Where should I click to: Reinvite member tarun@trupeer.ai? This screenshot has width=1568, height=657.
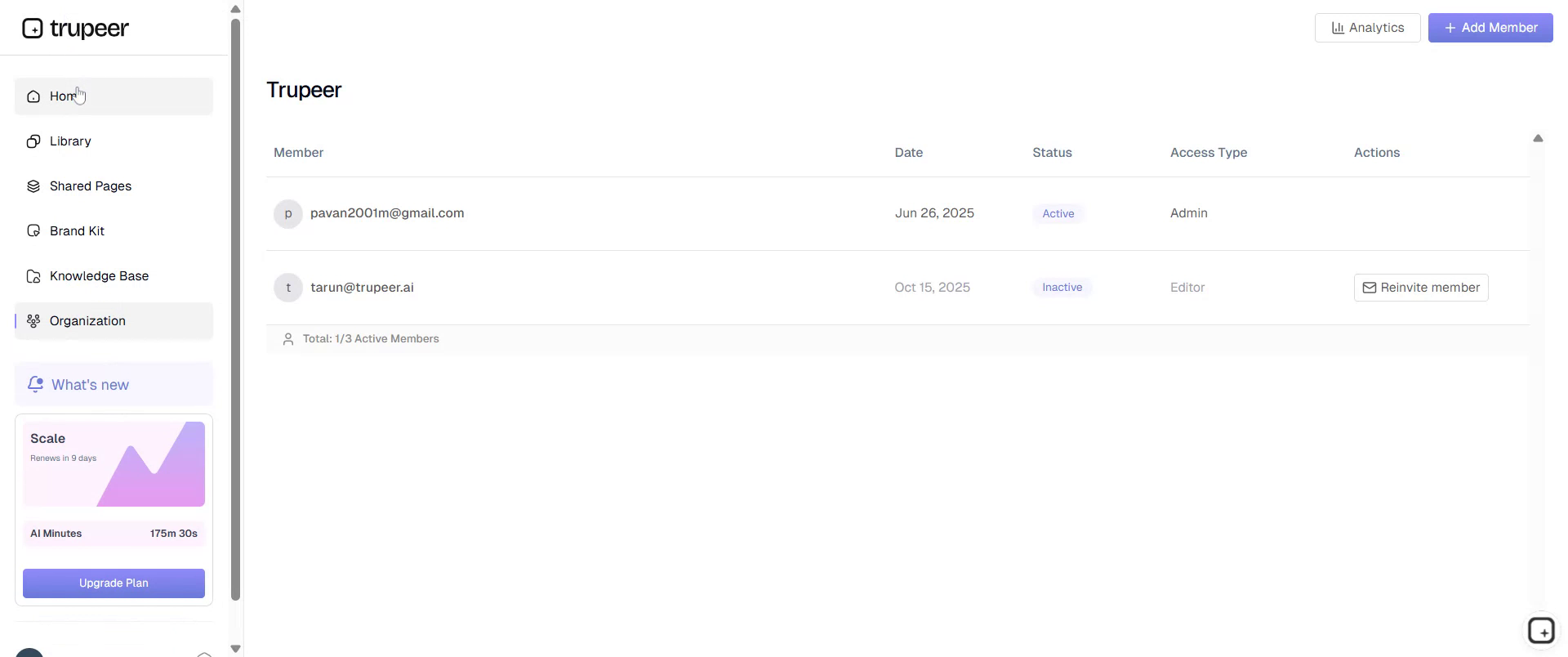[1421, 288]
